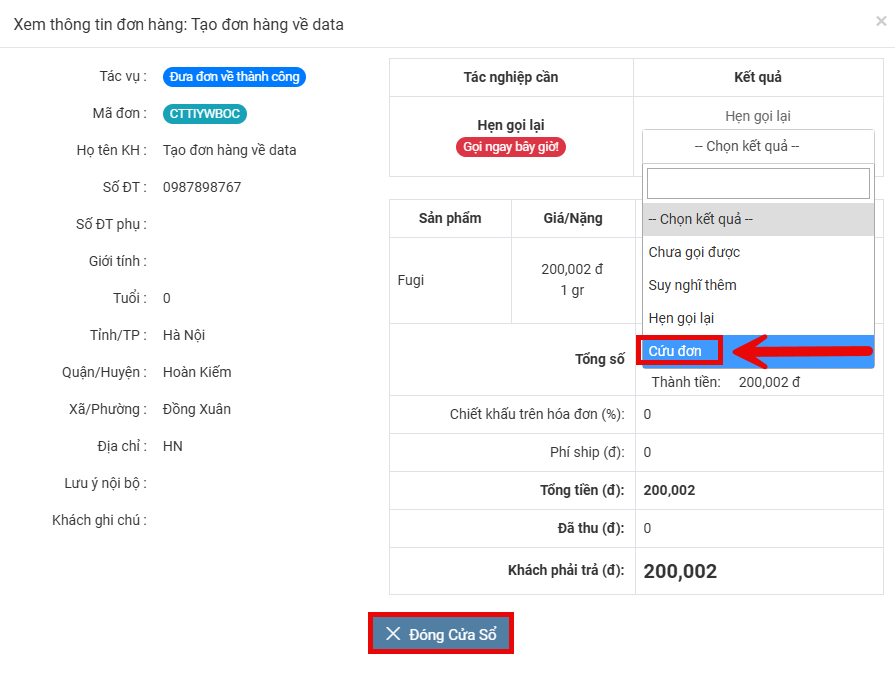The height and width of the screenshot is (684, 895).
Task: Click the Đưa đơn về thành công badge
Action: tap(234, 77)
